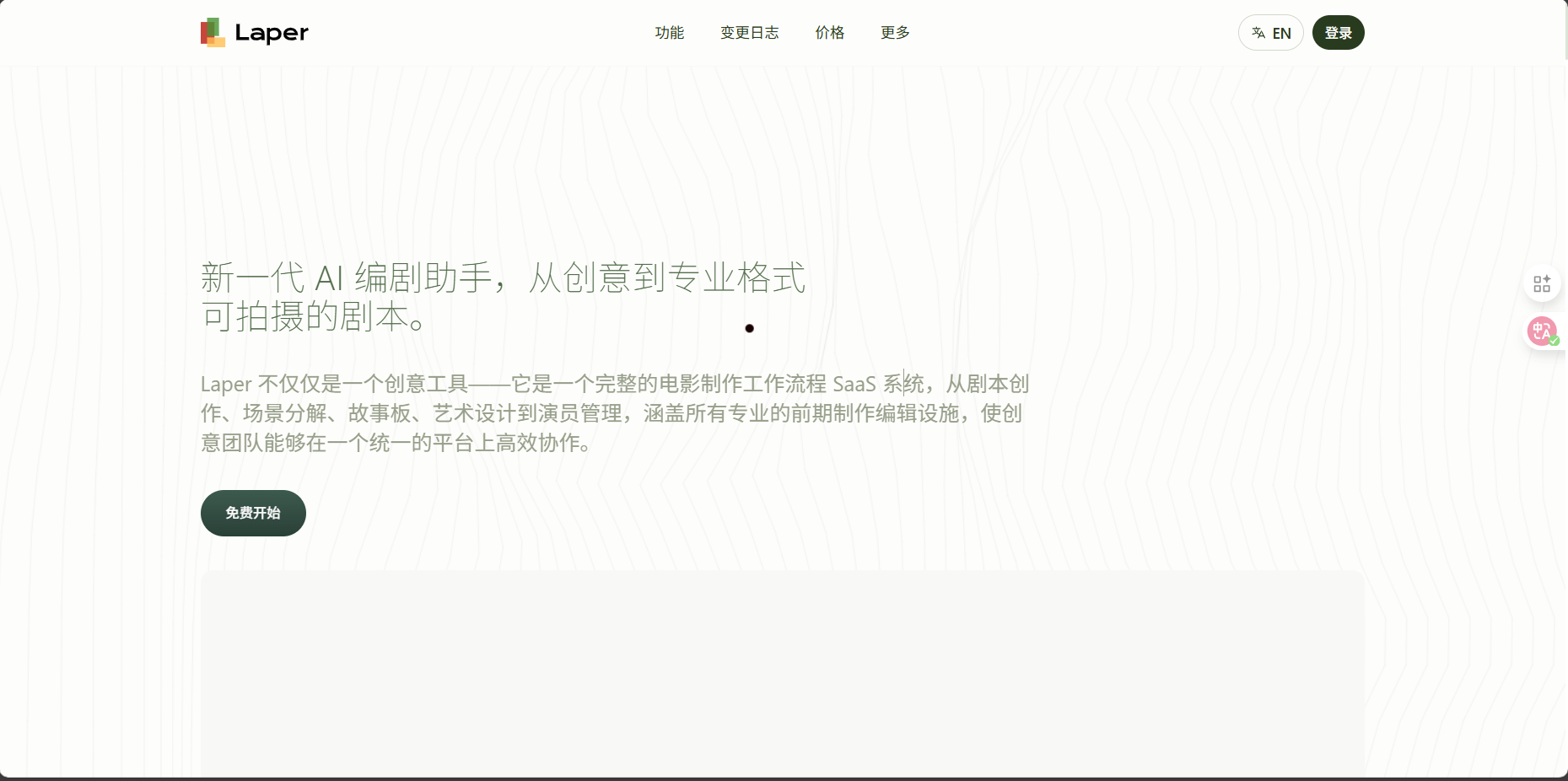Image resolution: width=1568 pixels, height=781 pixels.
Task: Click the translate glyph beside EN
Action: (x=1258, y=33)
